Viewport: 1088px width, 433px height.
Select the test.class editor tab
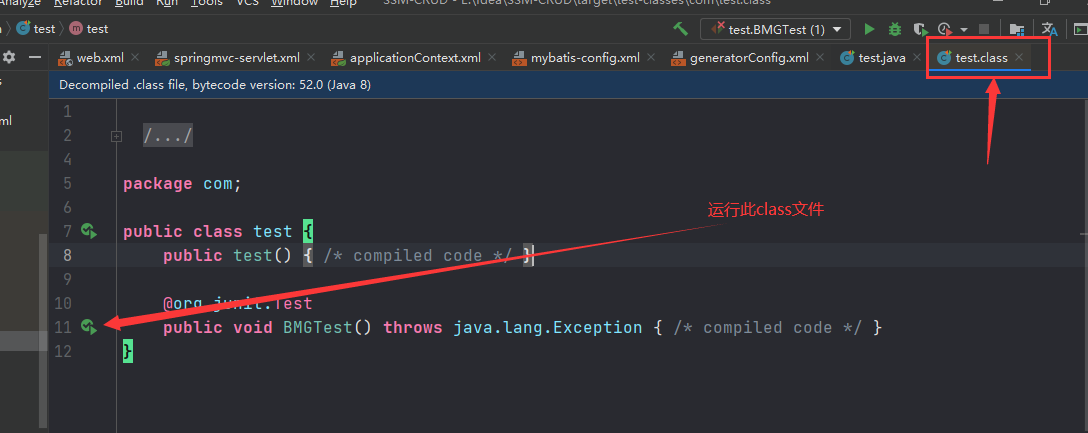click(x=981, y=58)
